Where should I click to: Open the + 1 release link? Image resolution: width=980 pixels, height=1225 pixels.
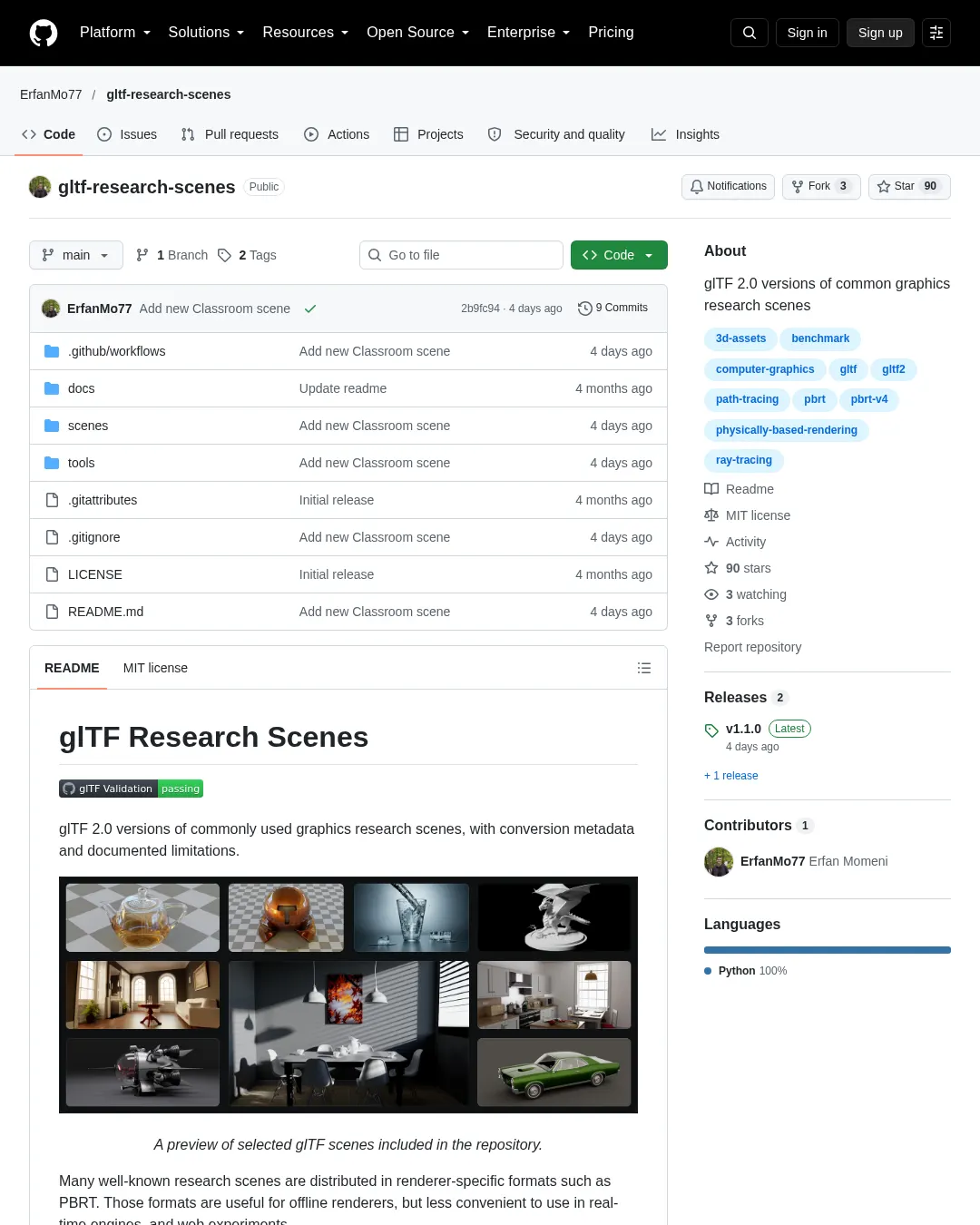pyautogui.click(x=731, y=776)
